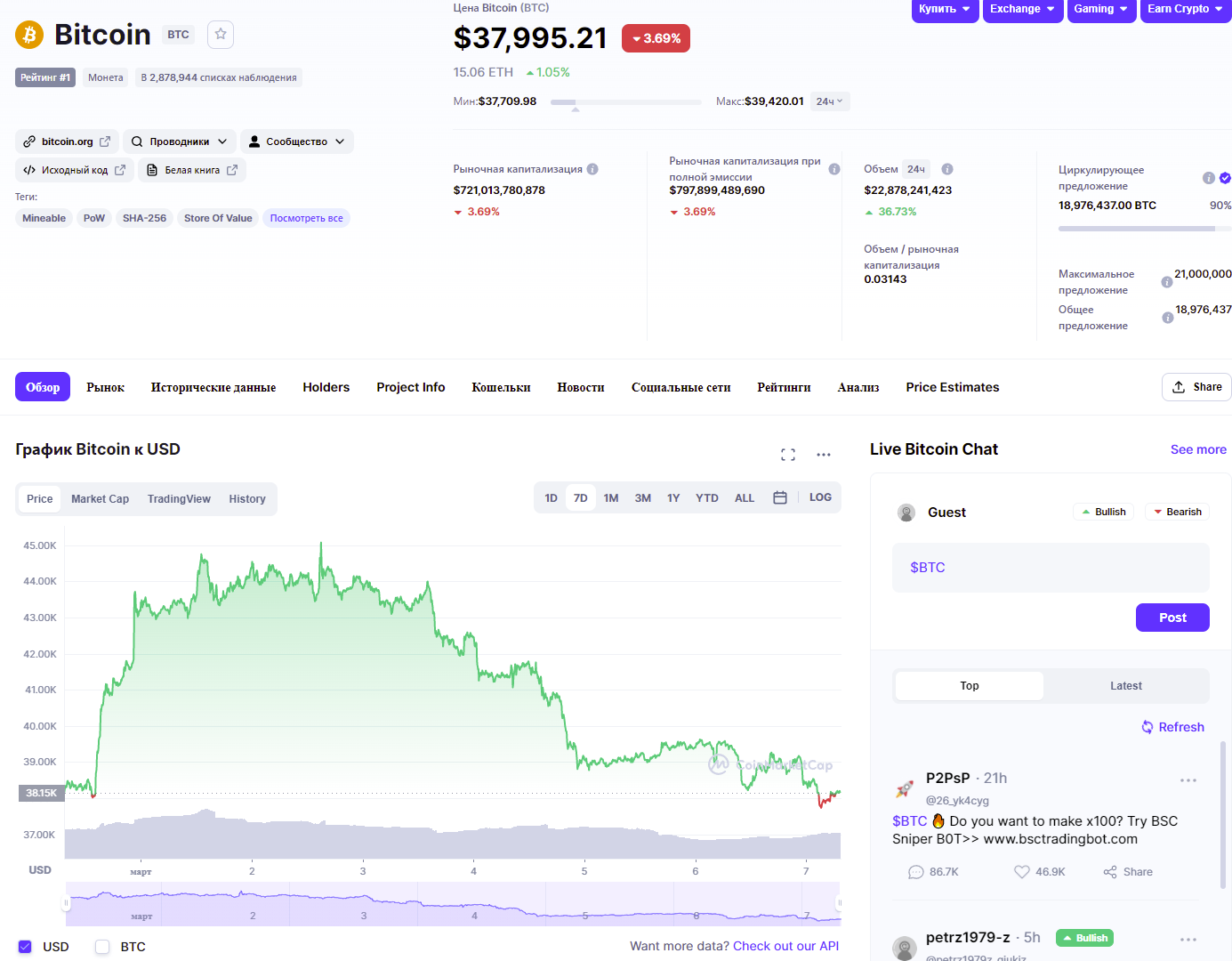The height and width of the screenshot is (961, 1232).
Task: Expand Earn Crypto dropdown menu
Action: pyautogui.click(x=1186, y=10)
